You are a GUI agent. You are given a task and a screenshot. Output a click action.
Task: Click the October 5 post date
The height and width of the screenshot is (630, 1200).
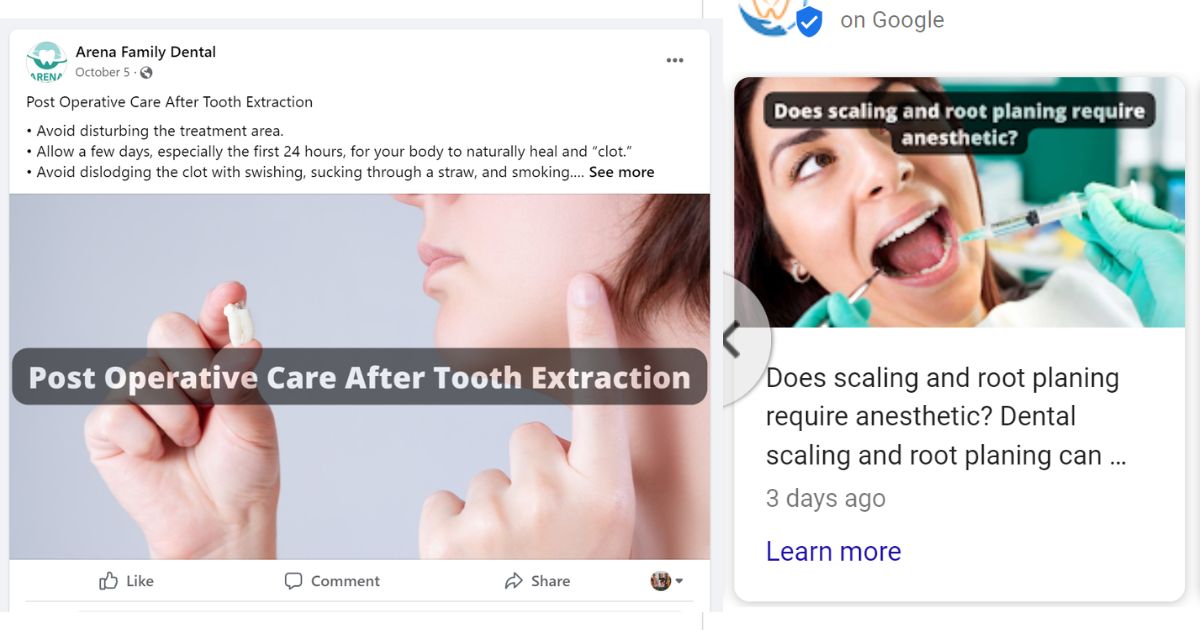point(102,73)
